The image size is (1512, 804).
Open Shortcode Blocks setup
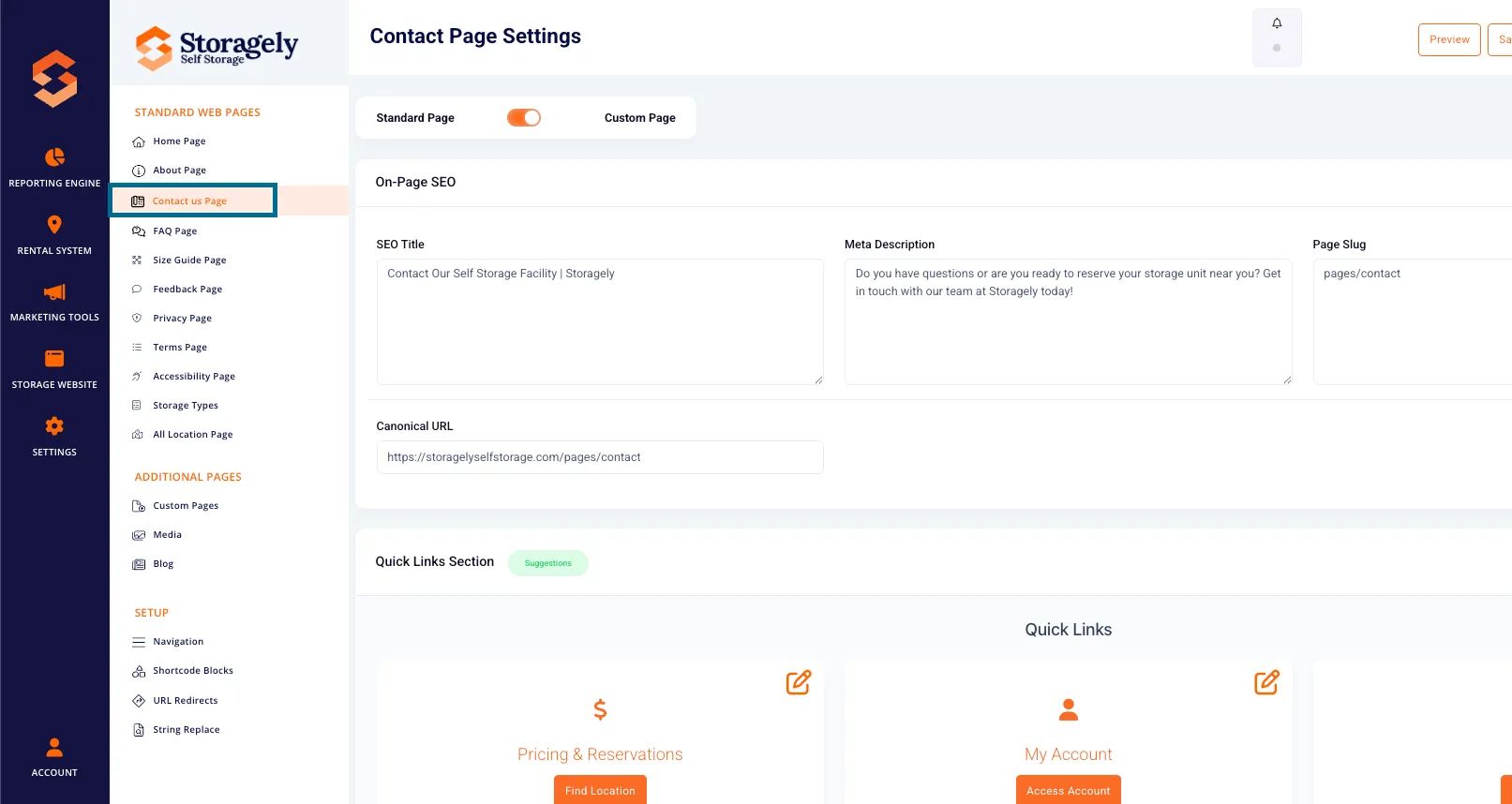click(x=193, y=671)
